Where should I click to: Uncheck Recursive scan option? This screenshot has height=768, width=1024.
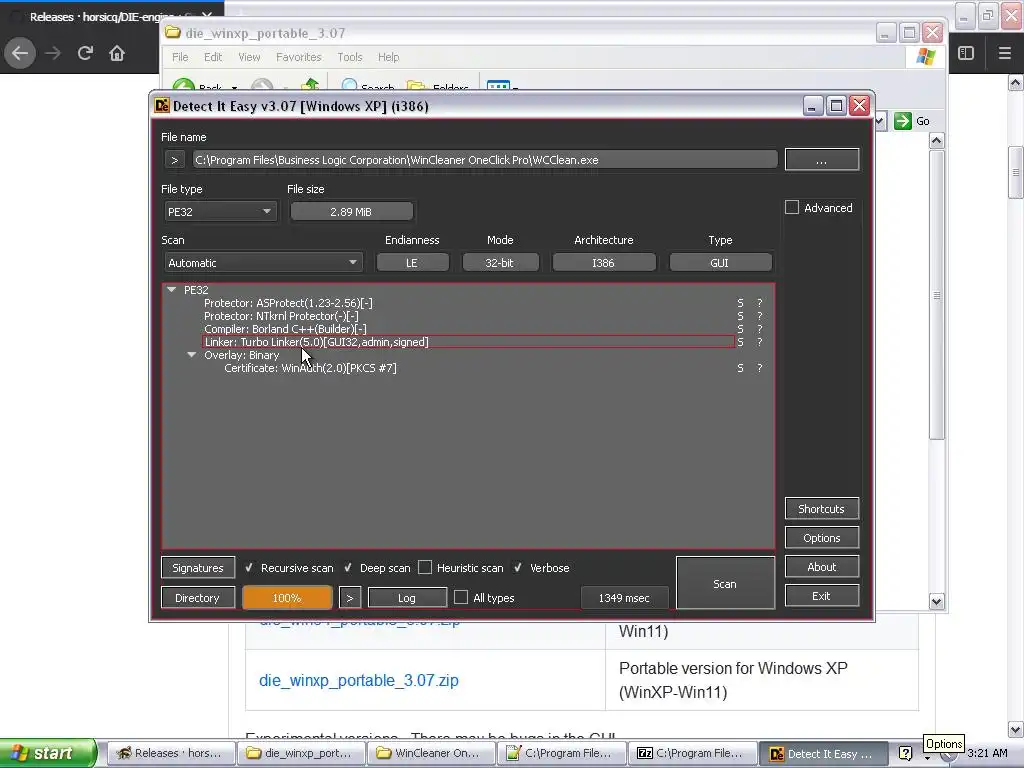(x=249, y=568)
